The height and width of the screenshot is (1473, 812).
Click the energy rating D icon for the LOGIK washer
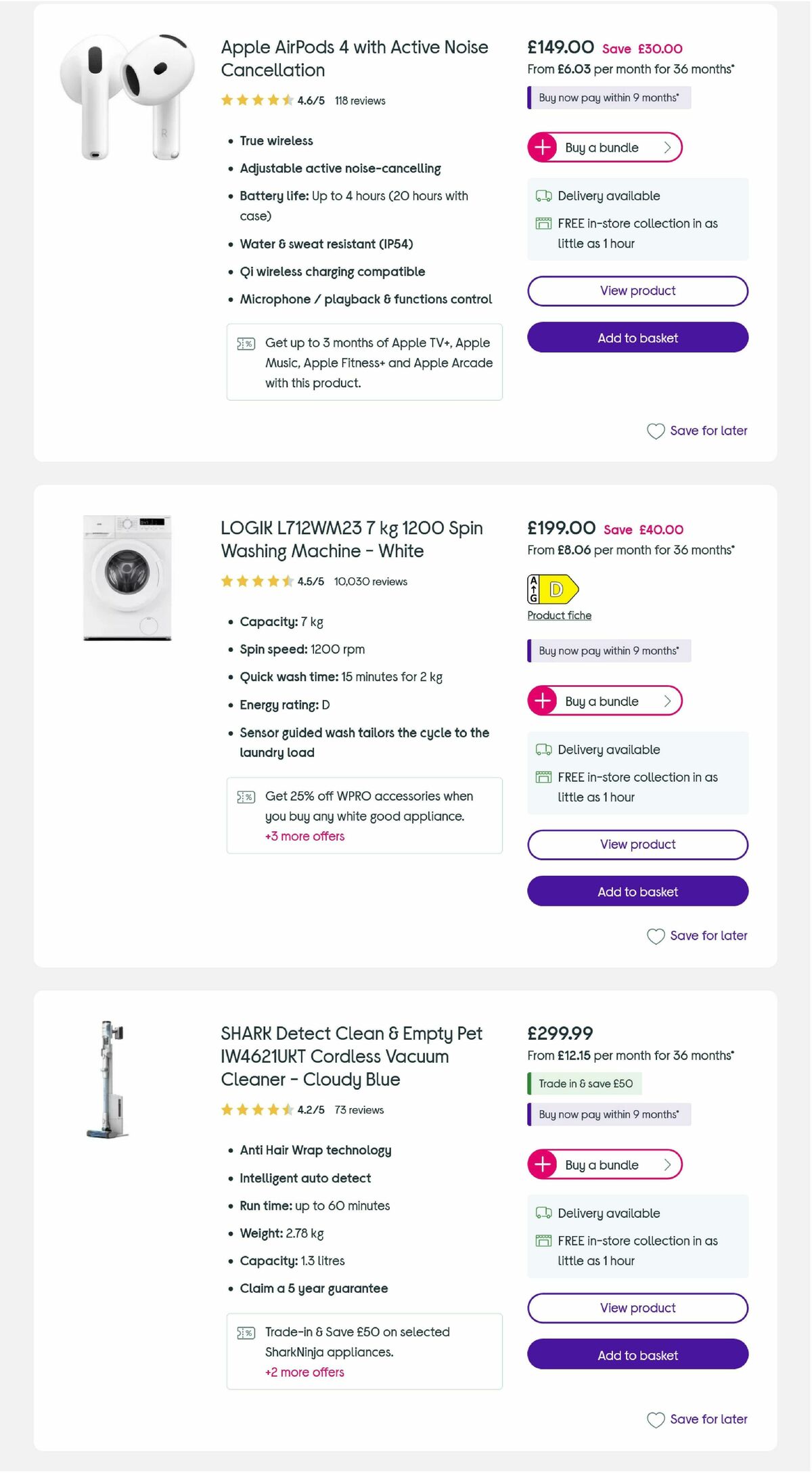point(553,589)
